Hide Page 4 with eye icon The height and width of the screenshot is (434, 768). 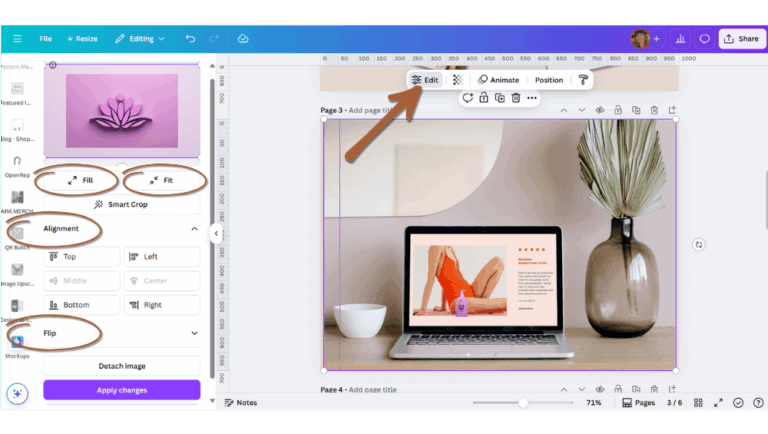click(x=600, y=389)
